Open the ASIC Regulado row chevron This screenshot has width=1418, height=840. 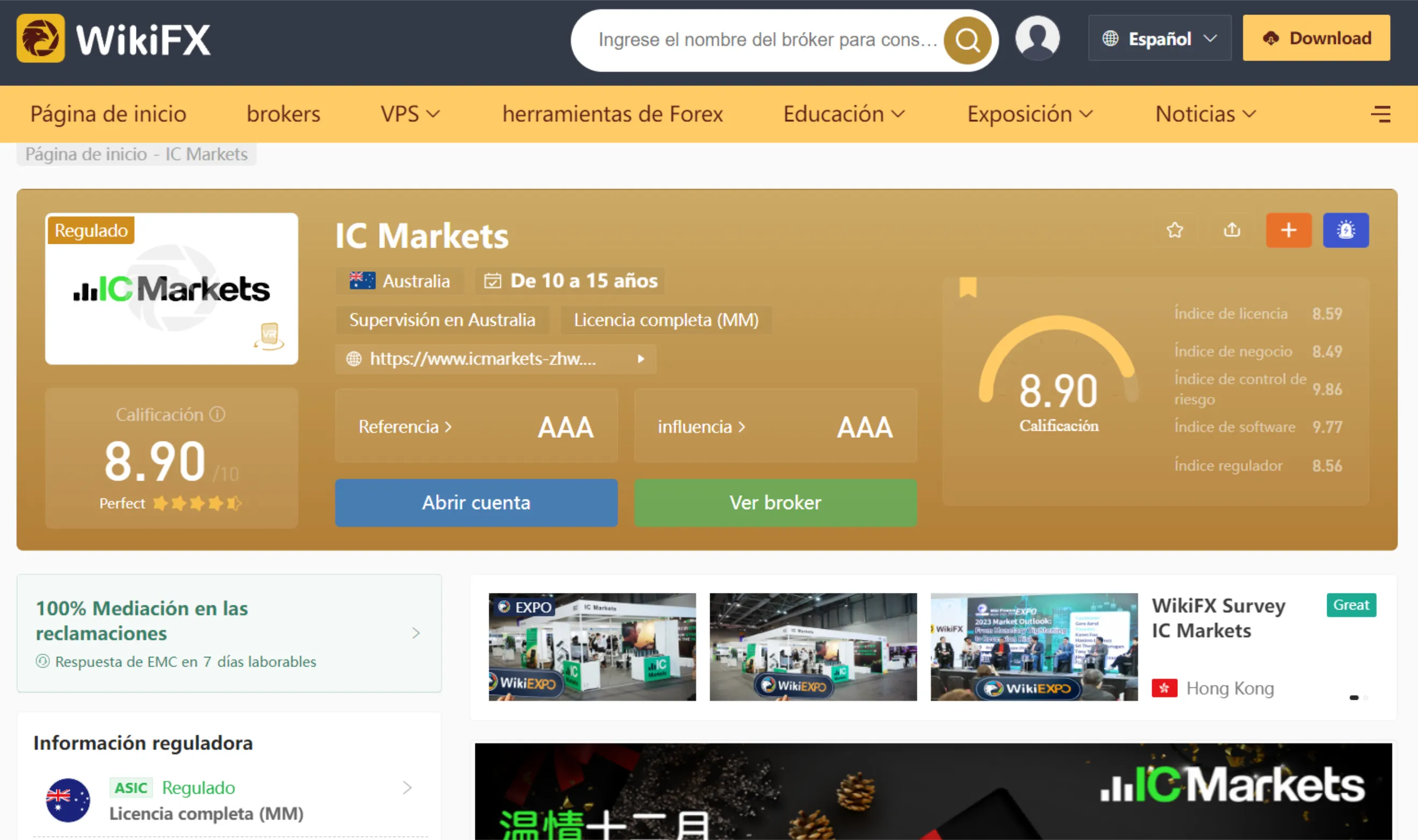pos(407,787)
